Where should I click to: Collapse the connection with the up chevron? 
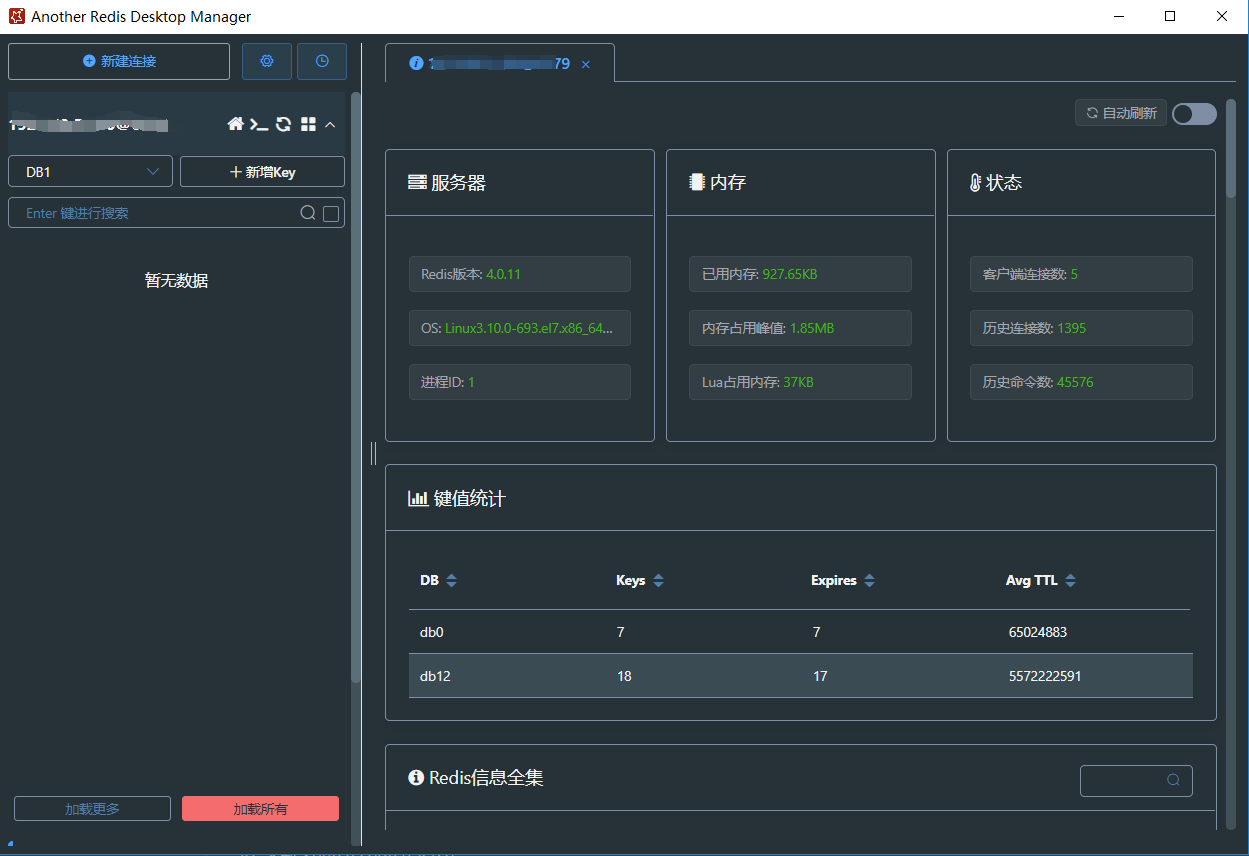tap(330, 124)
